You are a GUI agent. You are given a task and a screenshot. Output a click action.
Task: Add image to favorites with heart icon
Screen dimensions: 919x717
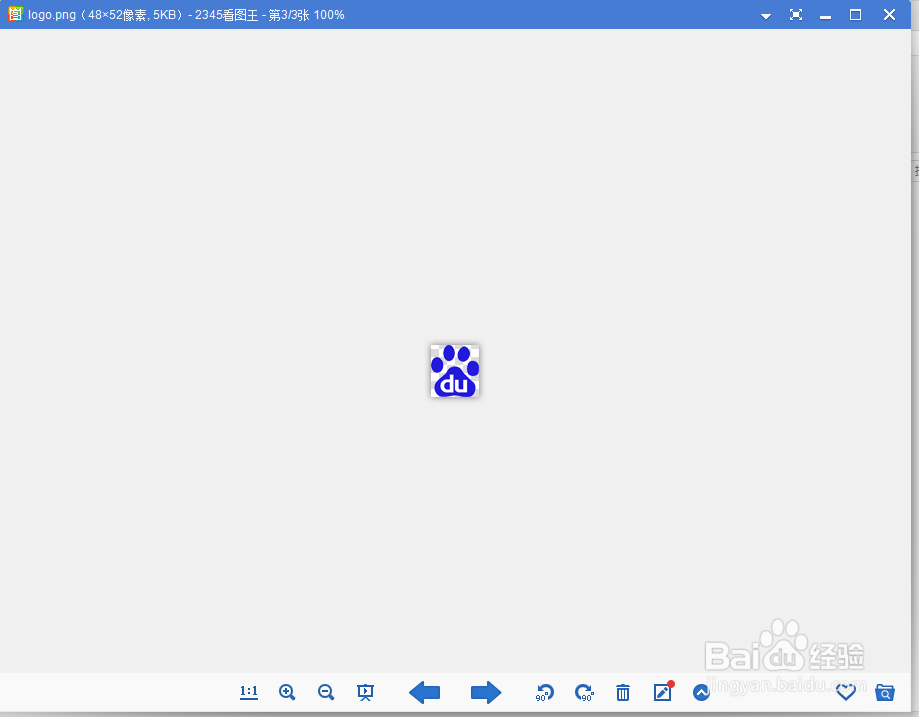pyautogui.click(x=846, y=692)
